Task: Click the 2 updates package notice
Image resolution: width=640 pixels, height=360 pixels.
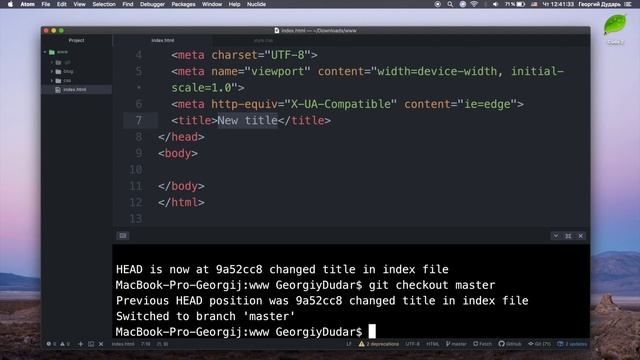Action: [572, 344]
